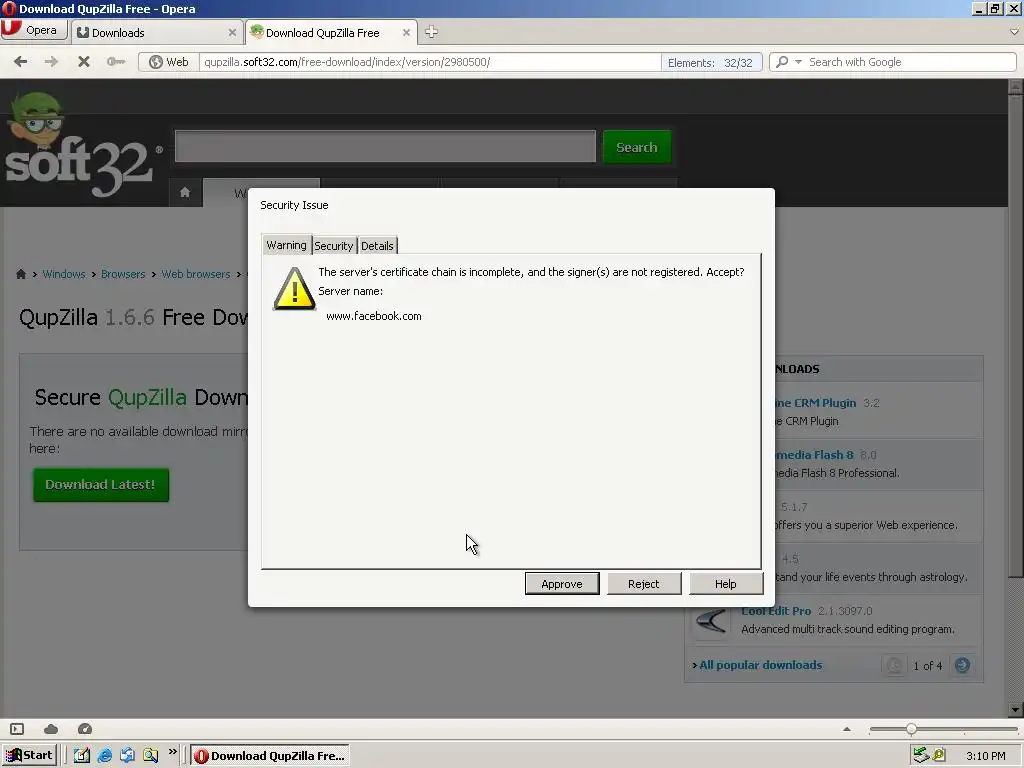This screenshot has height=768, width=1024.
Task: Open the search engine dropdown arrow
Action: [798, 62]
